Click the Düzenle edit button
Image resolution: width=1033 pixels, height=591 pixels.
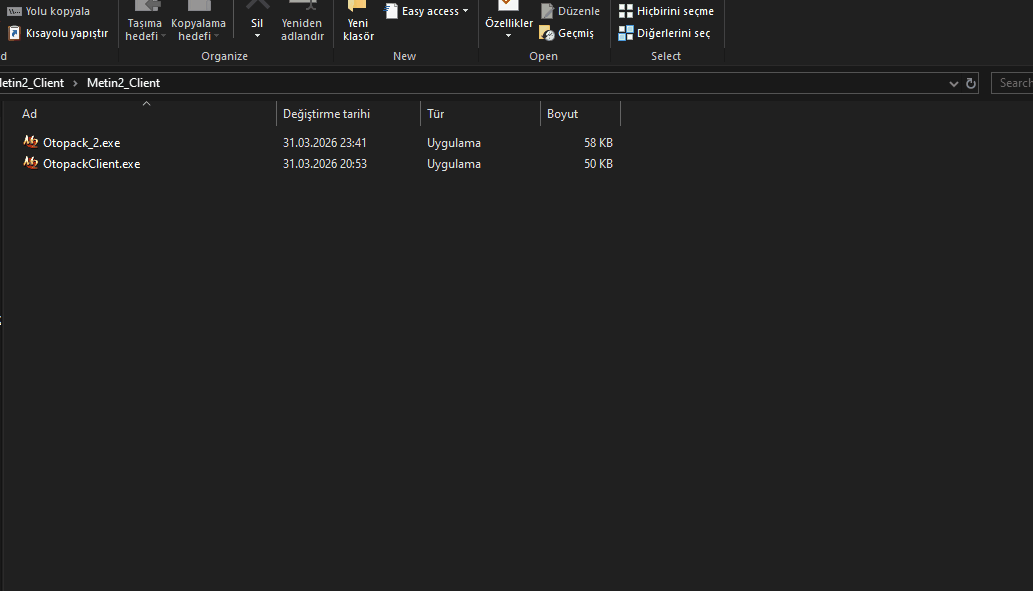[570, 11]
